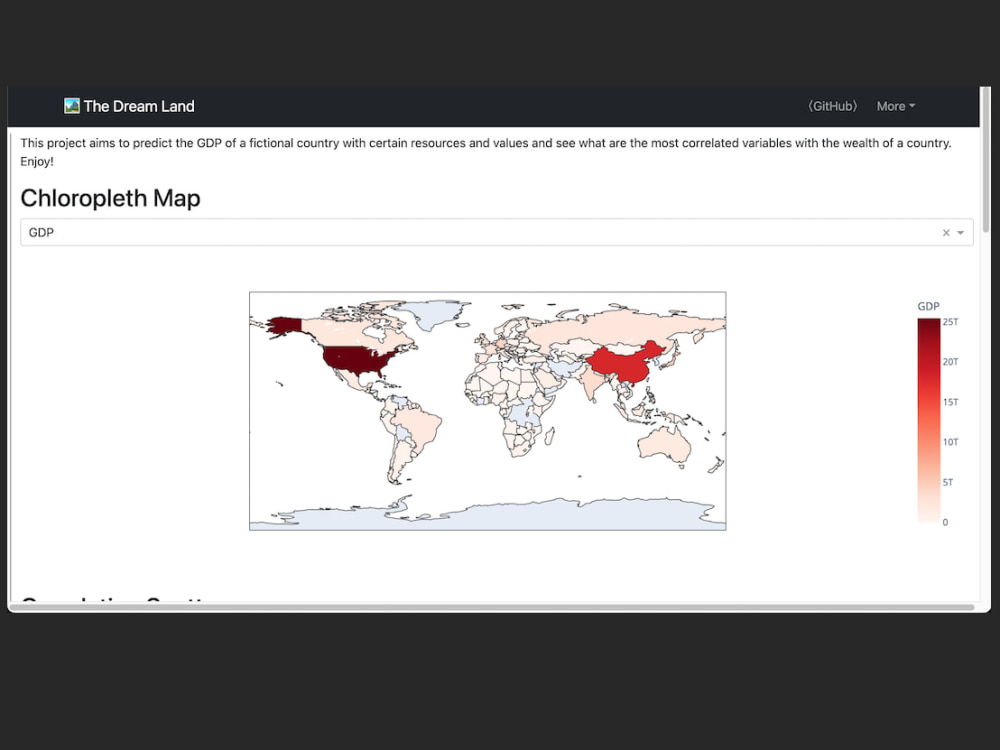Click the Chloropleth Map heading
The width and height of the screenshot is (1000, 750).
(x=110, y=198)
